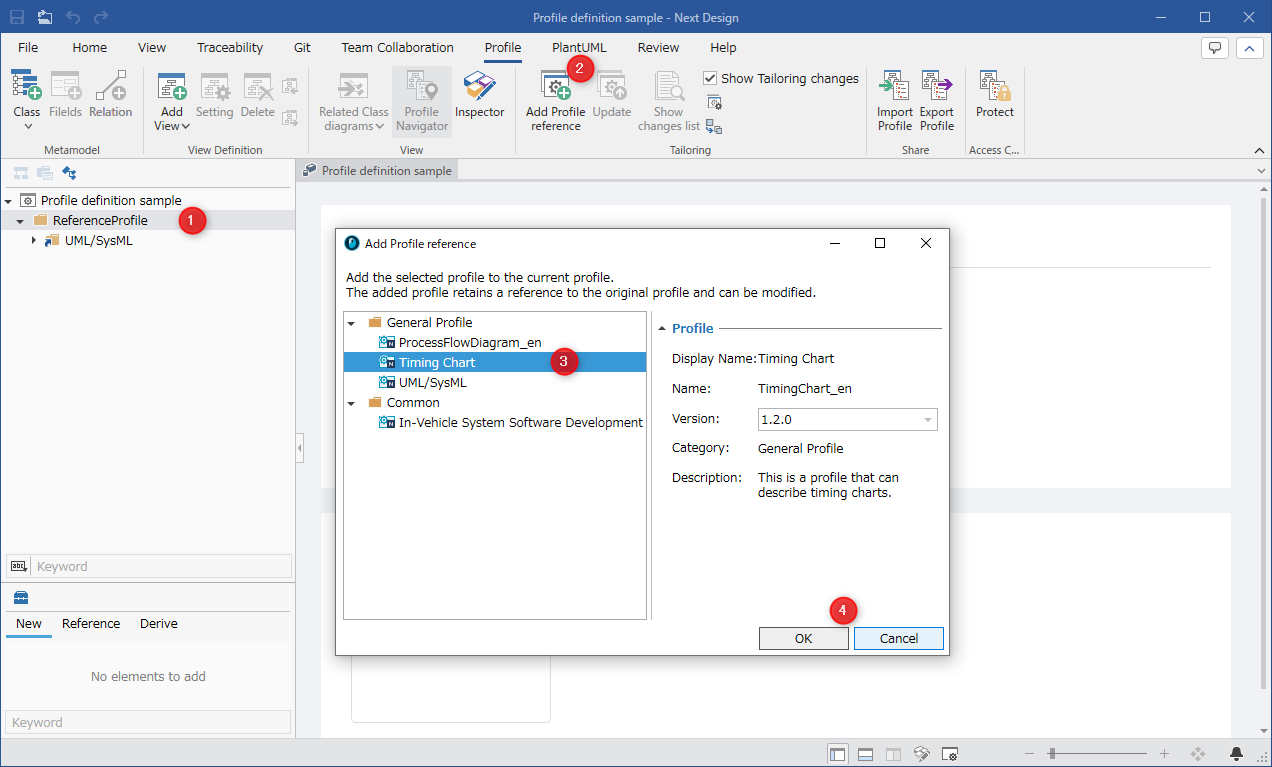The image size is (1272, 767).
Task: Switch to the Home ribbon tab
Action: (x=89, y=47)
